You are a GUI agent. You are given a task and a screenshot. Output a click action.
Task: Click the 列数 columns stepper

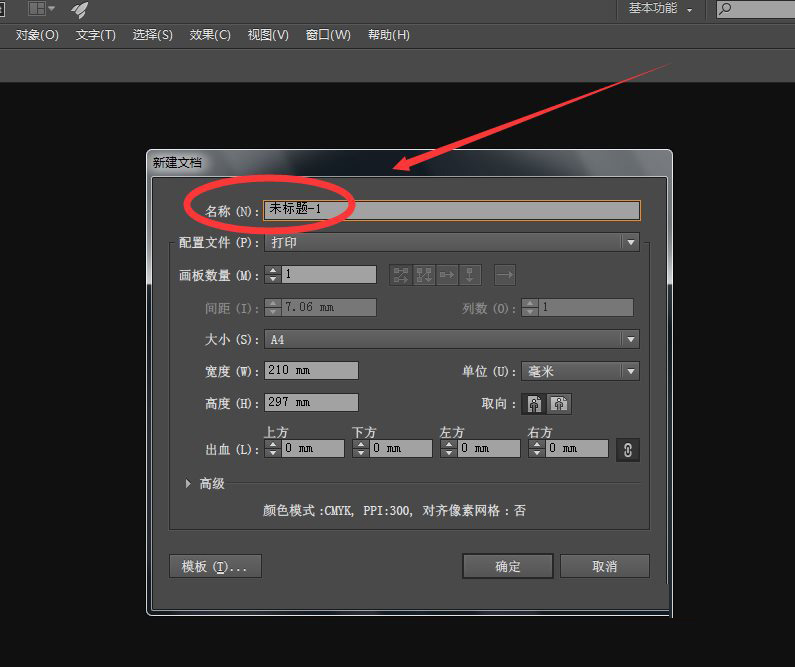click(530, 307)
